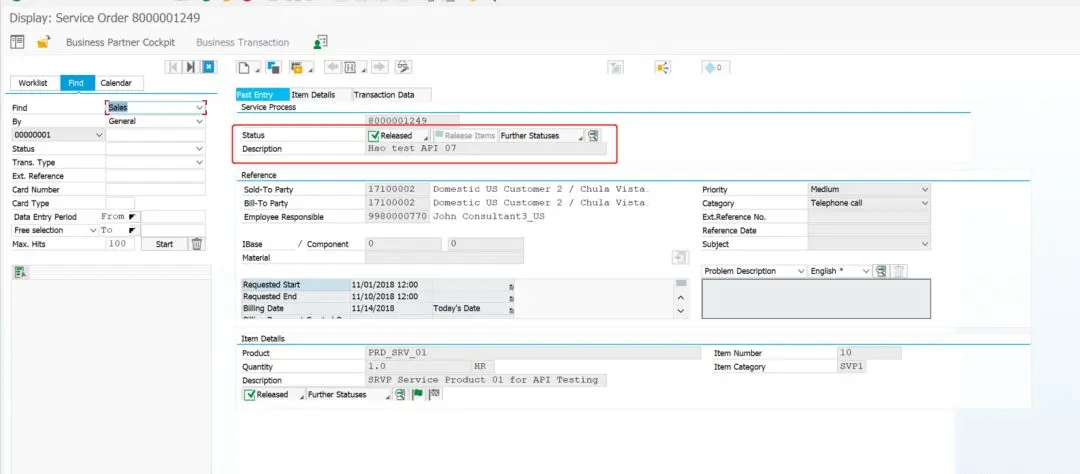Click the trash icon beside Start
The height and width of the screenshot is (474, 1080).
pyautogui.click(x=197, y=244)
